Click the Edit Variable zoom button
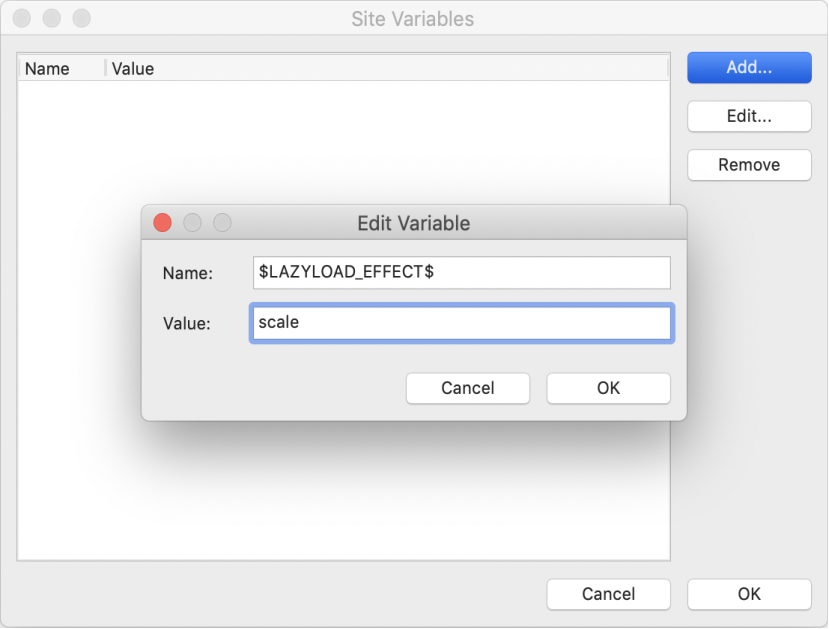This screenshot has height=629, width=829. point(222,223)
